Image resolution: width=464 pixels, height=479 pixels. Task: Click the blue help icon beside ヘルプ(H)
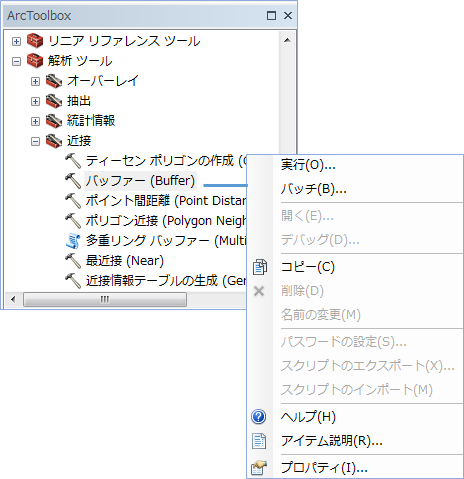(x=259, y=417)
